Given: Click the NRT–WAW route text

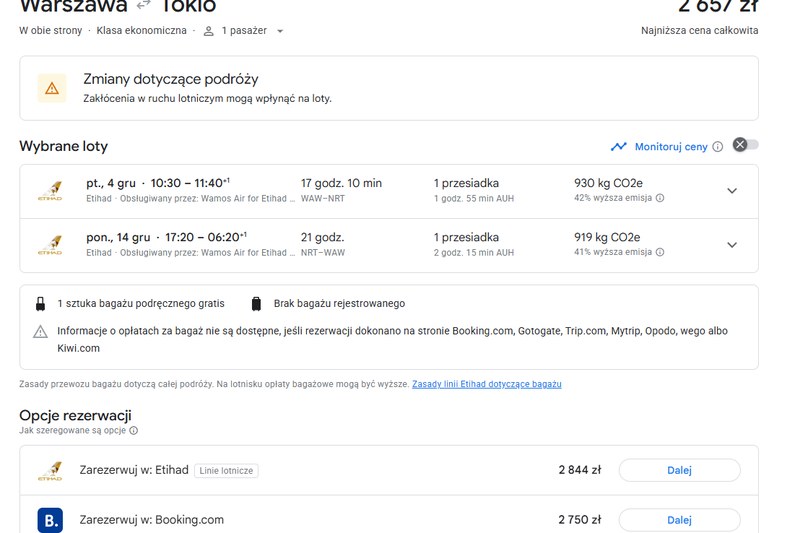Looking at the screenshot, I should (x=323, y=252).
